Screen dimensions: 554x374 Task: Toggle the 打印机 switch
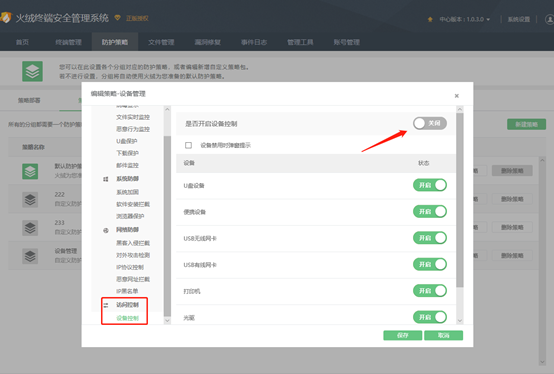pyautogui.click(x=430, y=291)
